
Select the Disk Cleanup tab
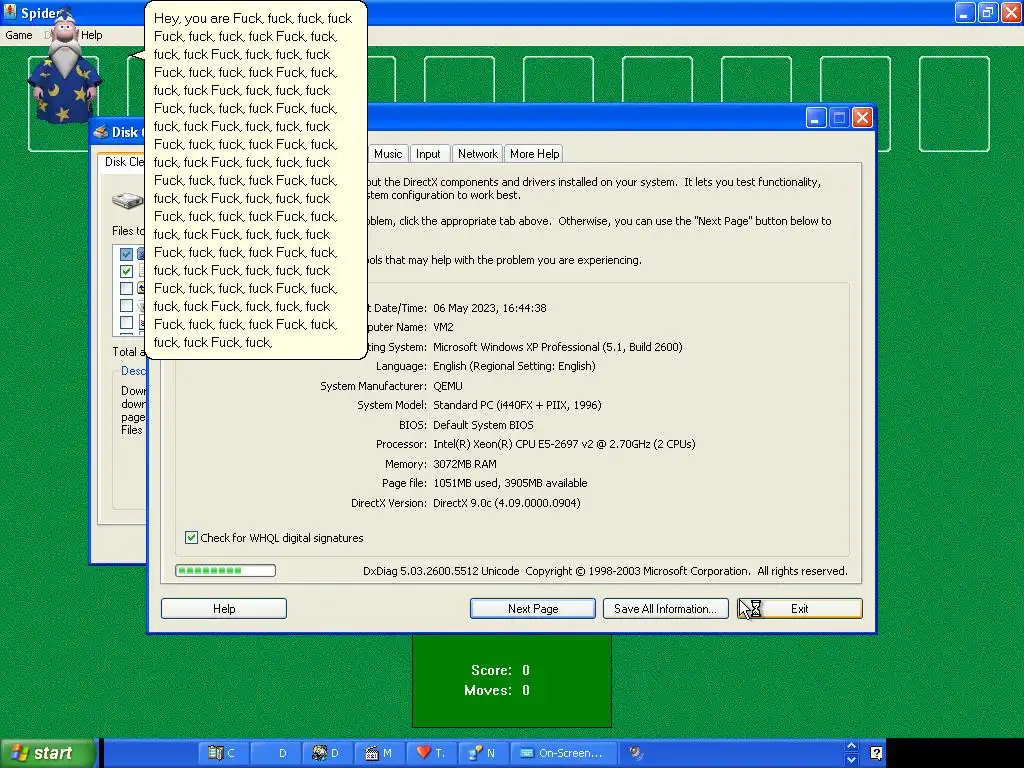pyautogui.click(x=123, y=162)
